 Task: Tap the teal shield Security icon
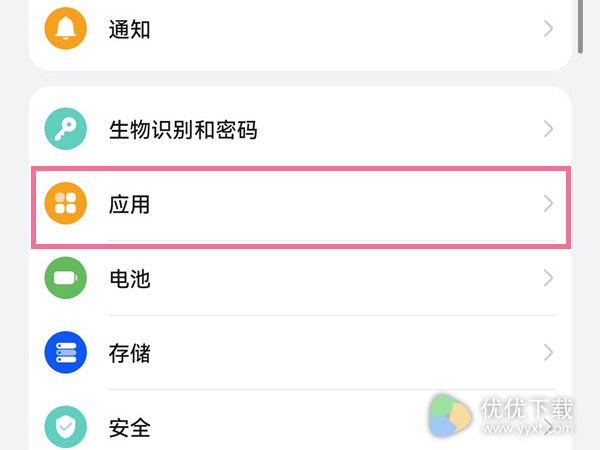(x=65, y=427)
